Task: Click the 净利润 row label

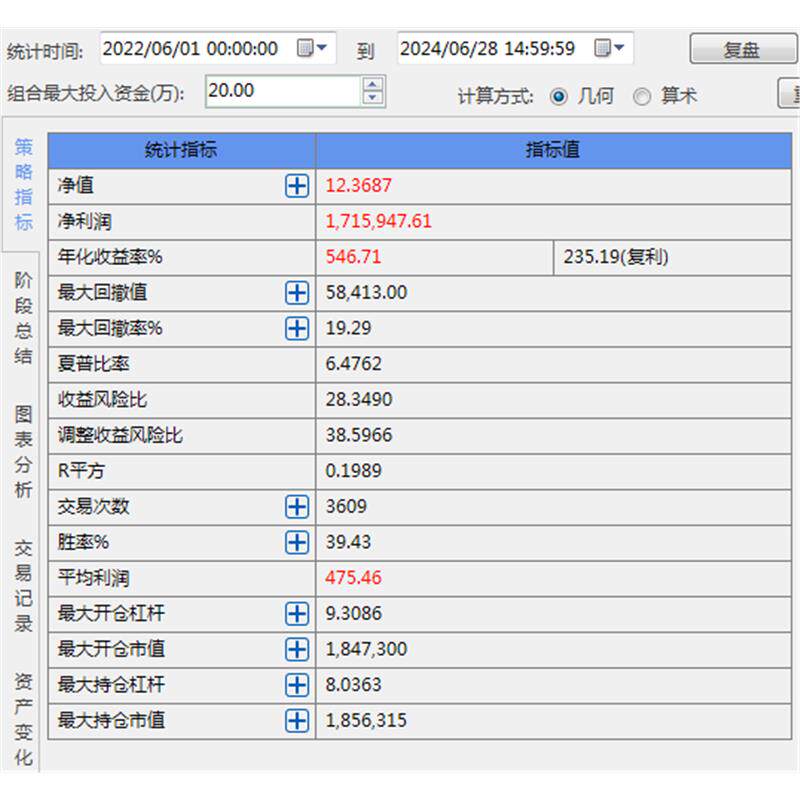Action: (84, 222)
